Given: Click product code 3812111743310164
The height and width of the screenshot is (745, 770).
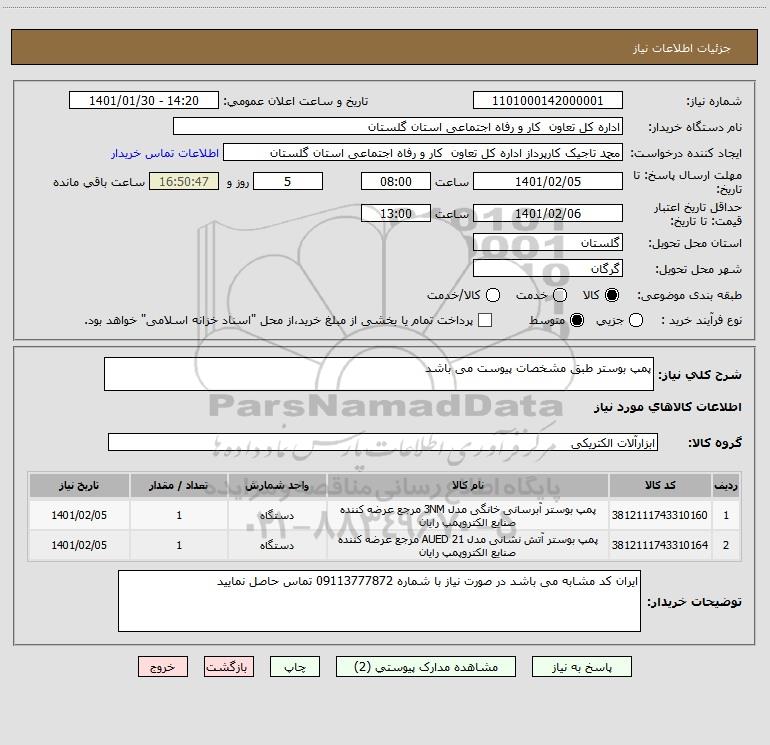Looking at the screenshot, I should point(660,545).
